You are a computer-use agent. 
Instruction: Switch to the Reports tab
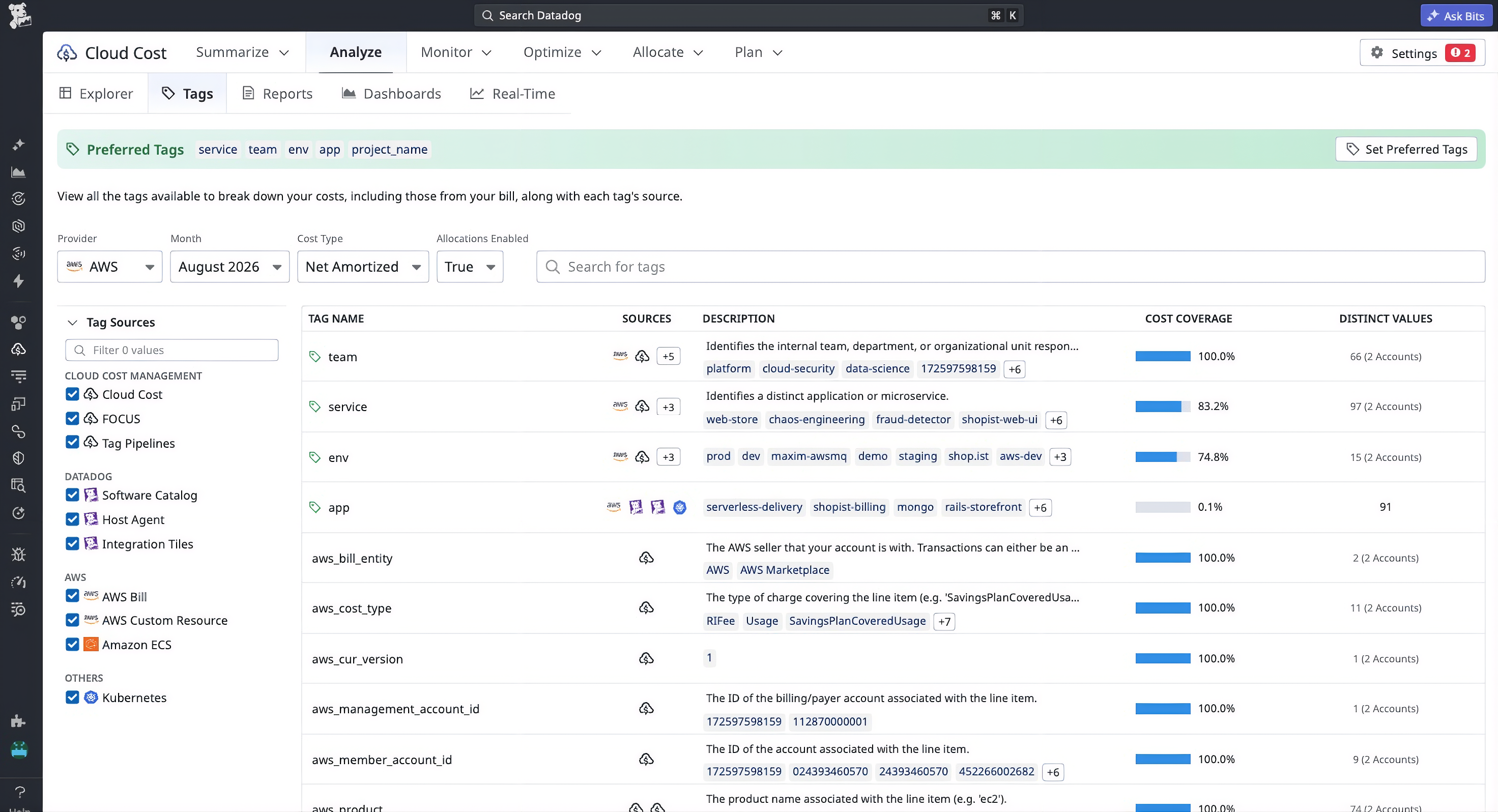tap(277, 94)
